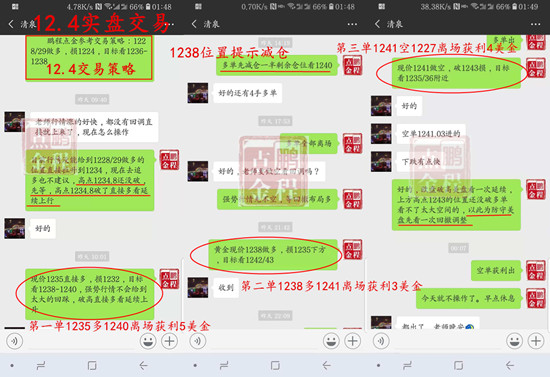Tap the message input line in left chat

pyautogui.click(x=81, y=342)
